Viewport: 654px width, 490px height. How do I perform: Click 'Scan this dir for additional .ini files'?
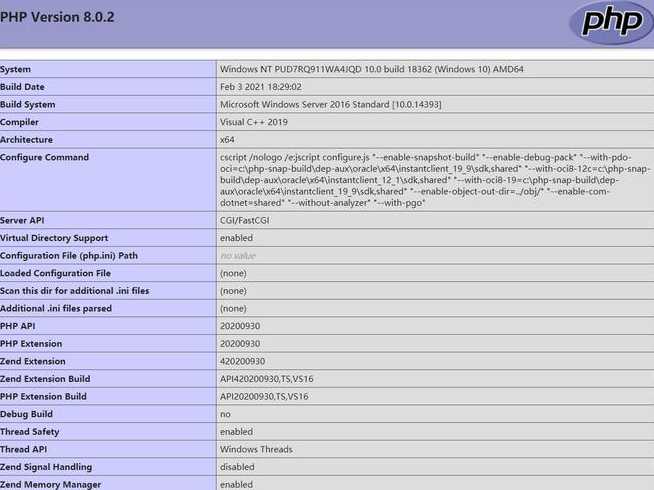[x=75, y=291]
